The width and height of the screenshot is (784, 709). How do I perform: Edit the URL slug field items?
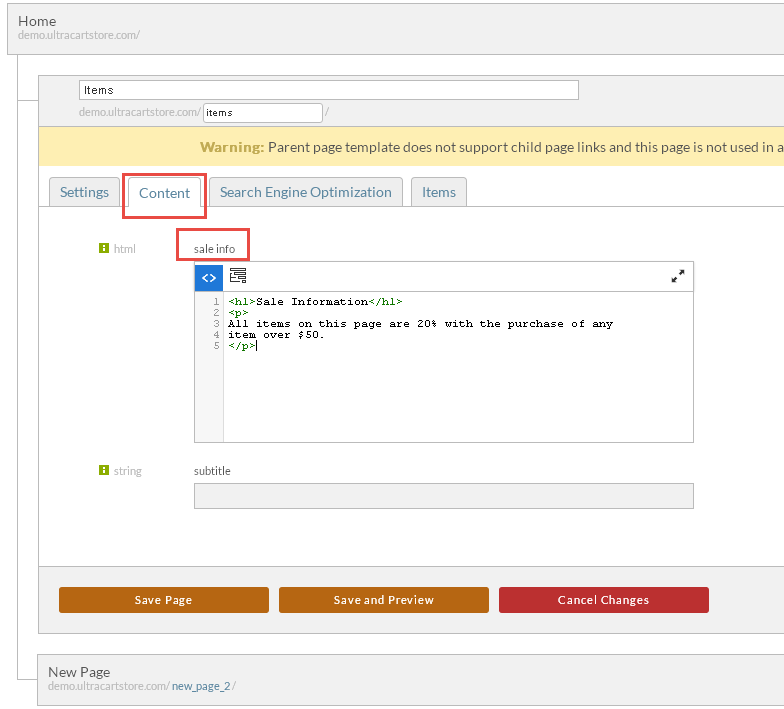[262, 112]
